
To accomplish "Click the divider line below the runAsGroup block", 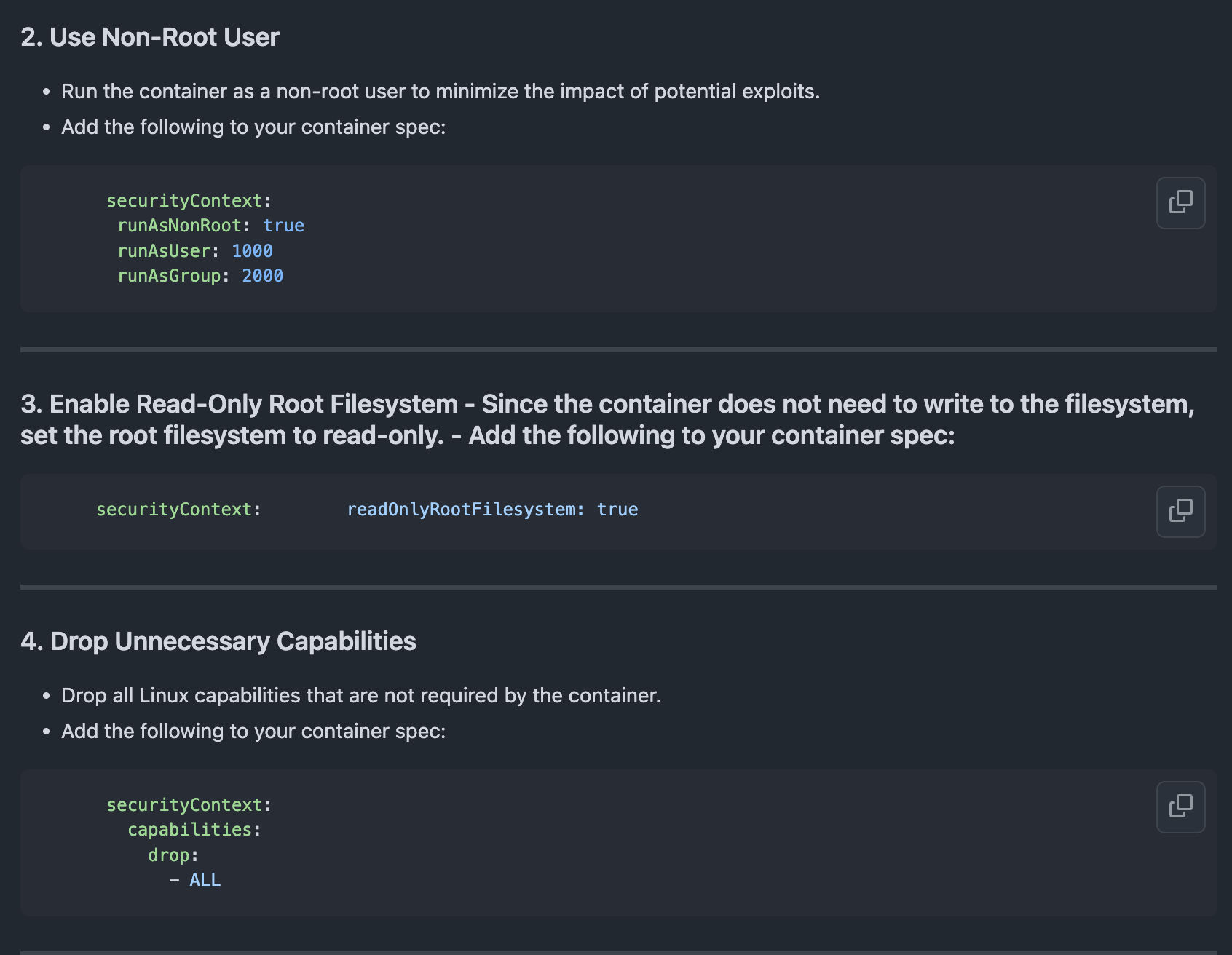I will (617, 349).
